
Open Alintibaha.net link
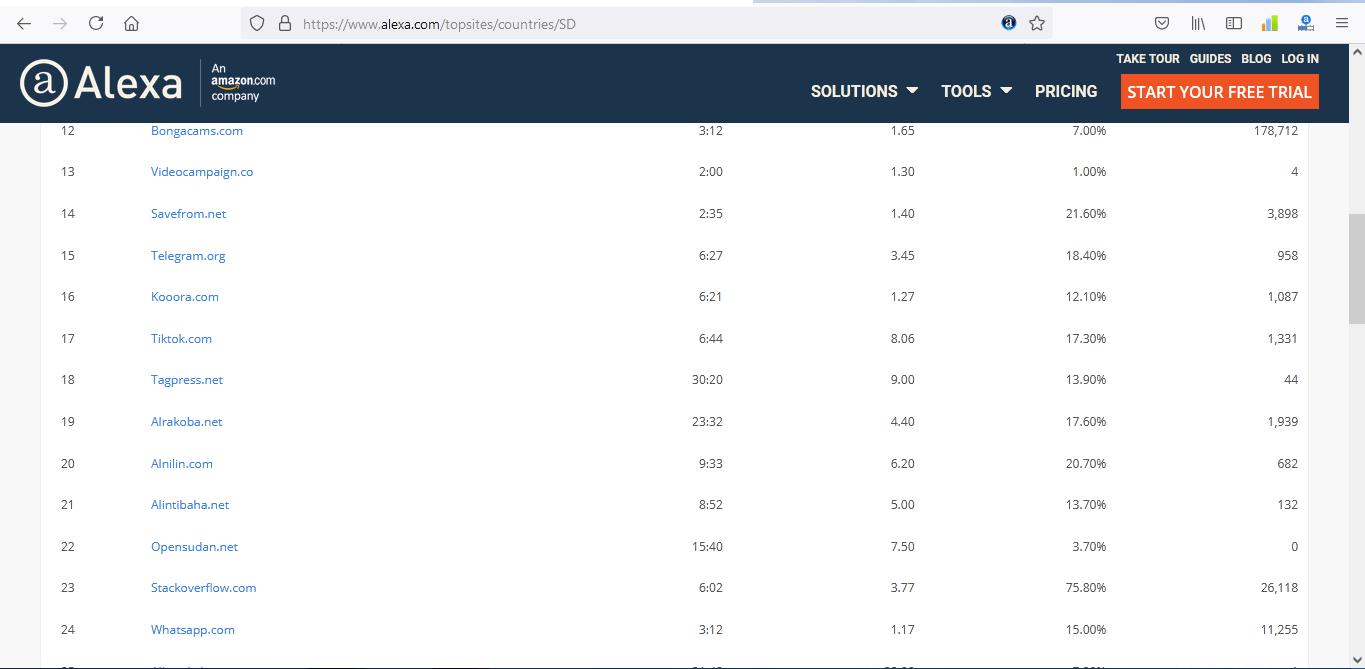click(x=190, y=505)
